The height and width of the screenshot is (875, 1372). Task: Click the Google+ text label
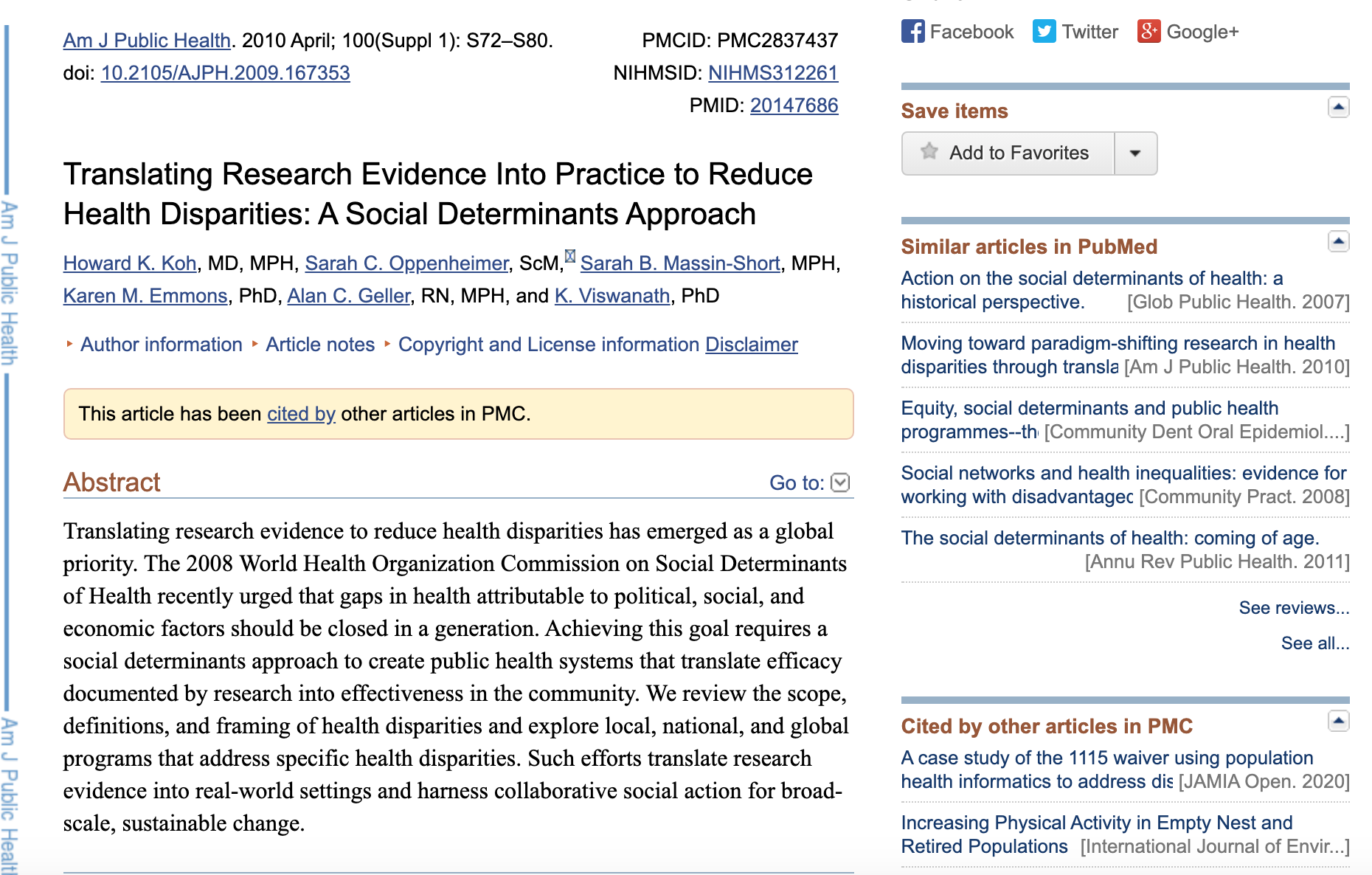1202,32
